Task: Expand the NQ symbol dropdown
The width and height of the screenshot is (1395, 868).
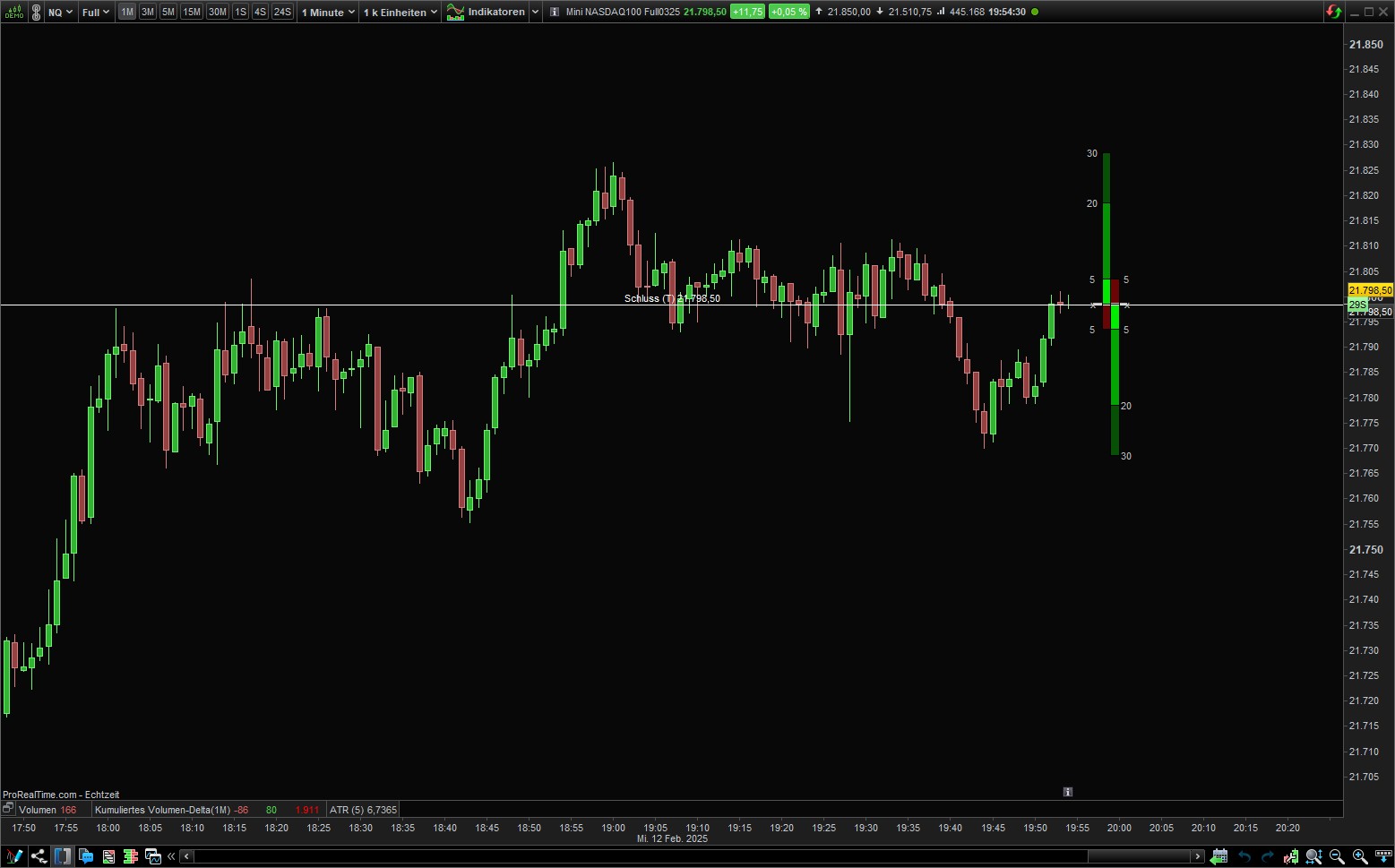Action: click(x=60, y=12)
